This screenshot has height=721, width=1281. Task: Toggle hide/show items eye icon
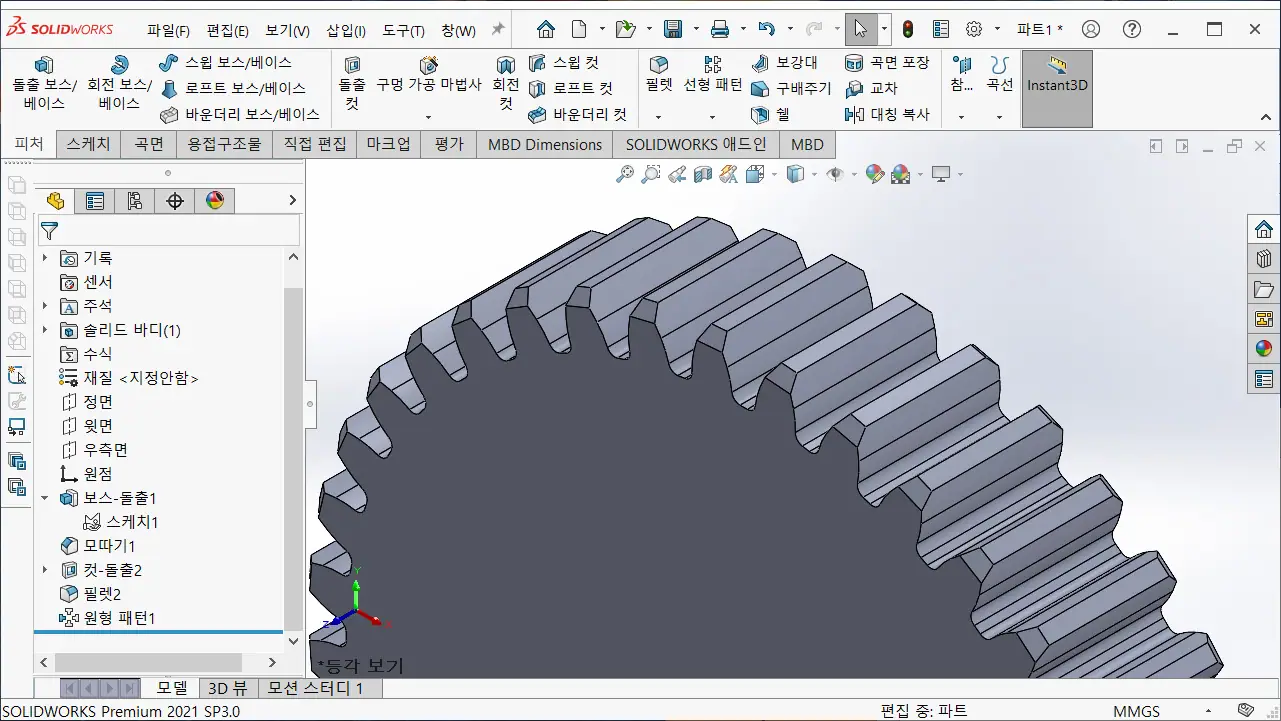(834, 174)
